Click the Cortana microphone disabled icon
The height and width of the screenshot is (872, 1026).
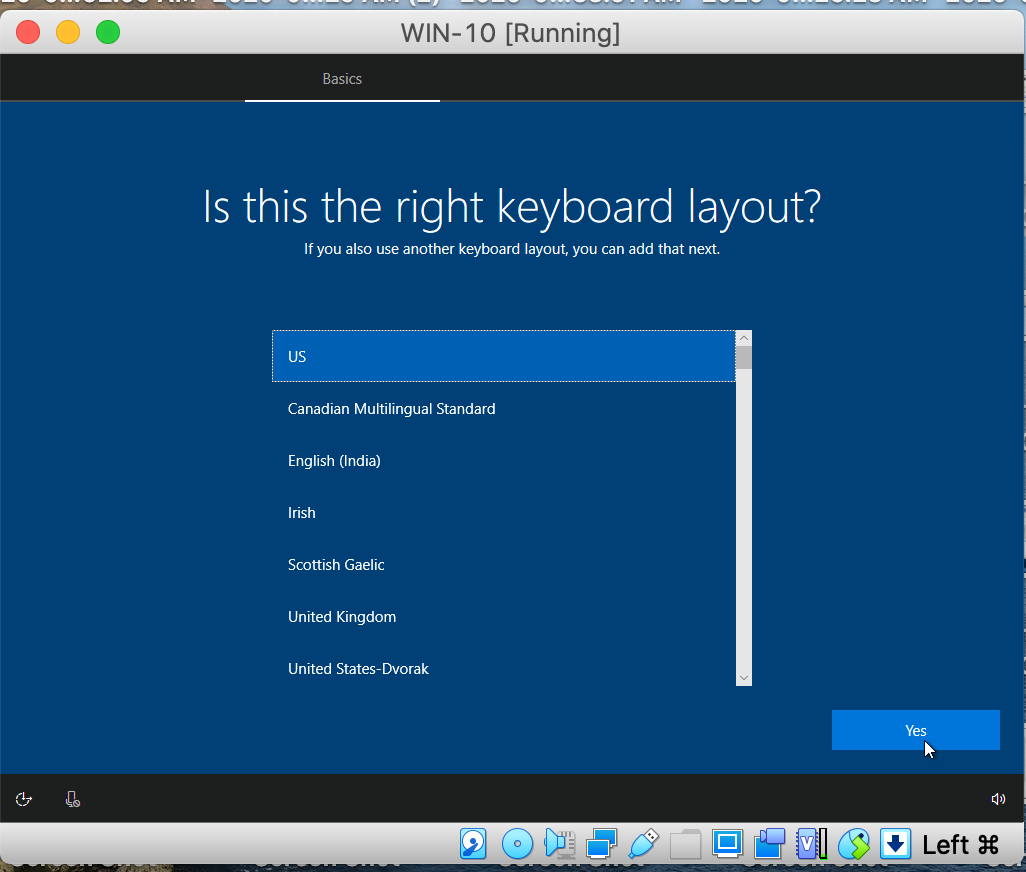coord(73,799)
